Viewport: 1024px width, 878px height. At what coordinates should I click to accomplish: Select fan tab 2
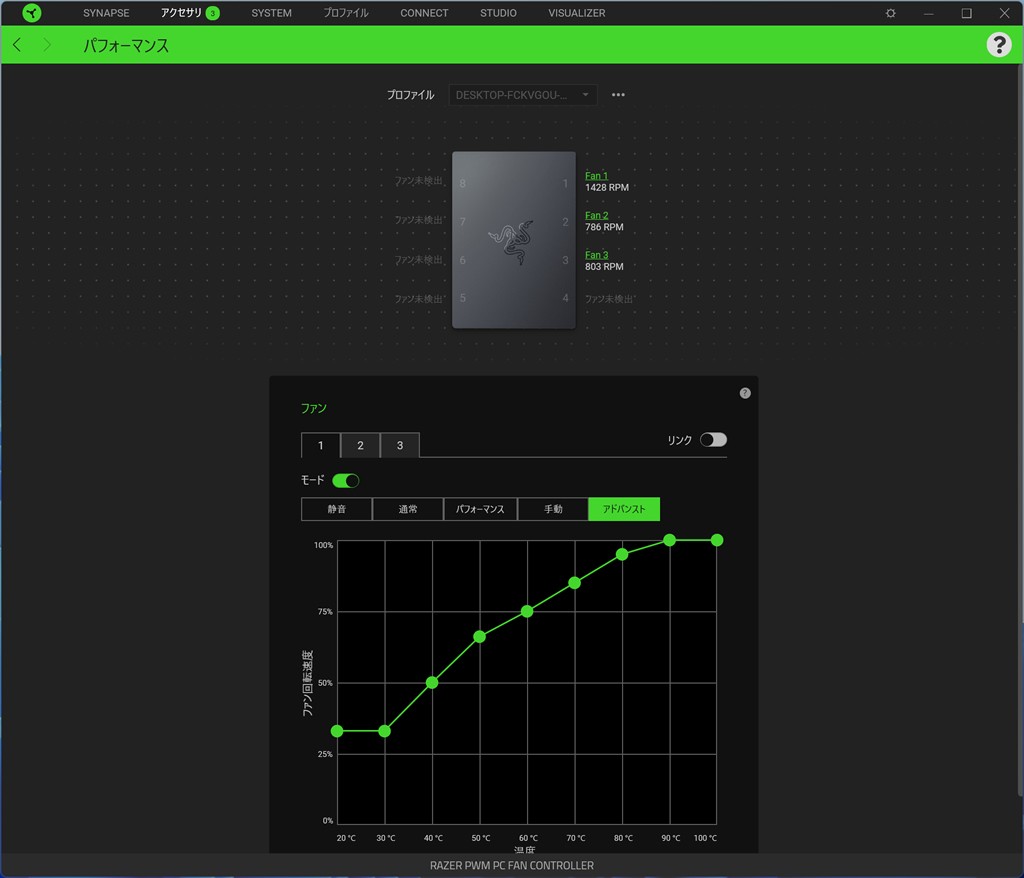(x=360, y=445)
